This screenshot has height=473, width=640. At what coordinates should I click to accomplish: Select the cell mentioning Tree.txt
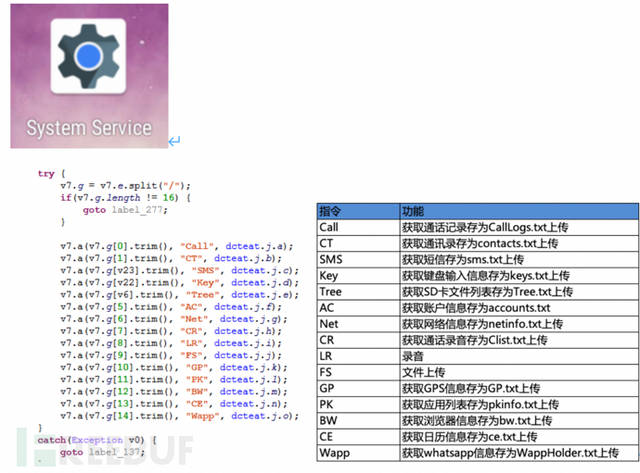(519, 291)
